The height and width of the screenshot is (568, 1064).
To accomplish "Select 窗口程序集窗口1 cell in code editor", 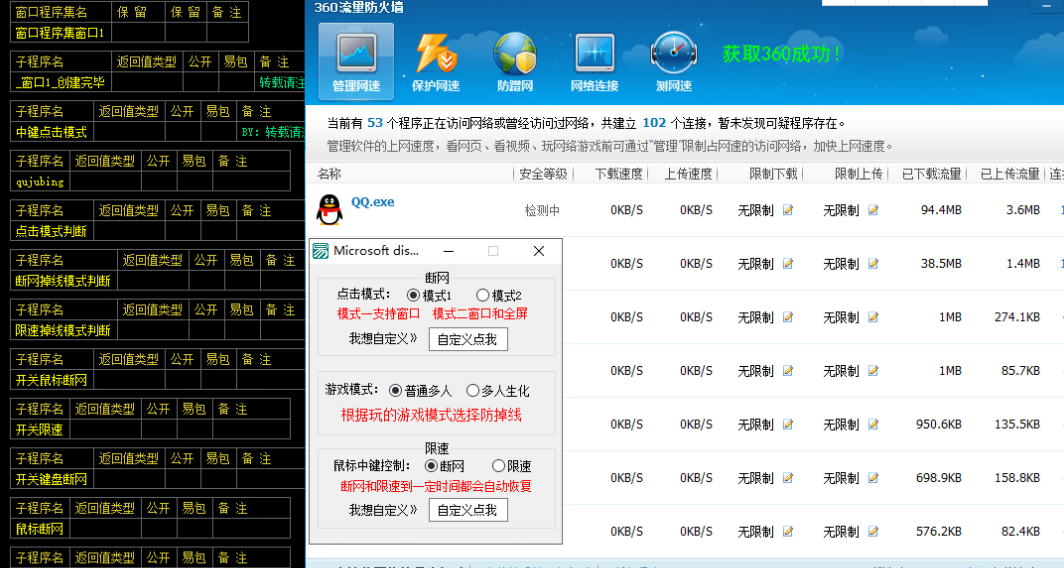I will (61, 33).
